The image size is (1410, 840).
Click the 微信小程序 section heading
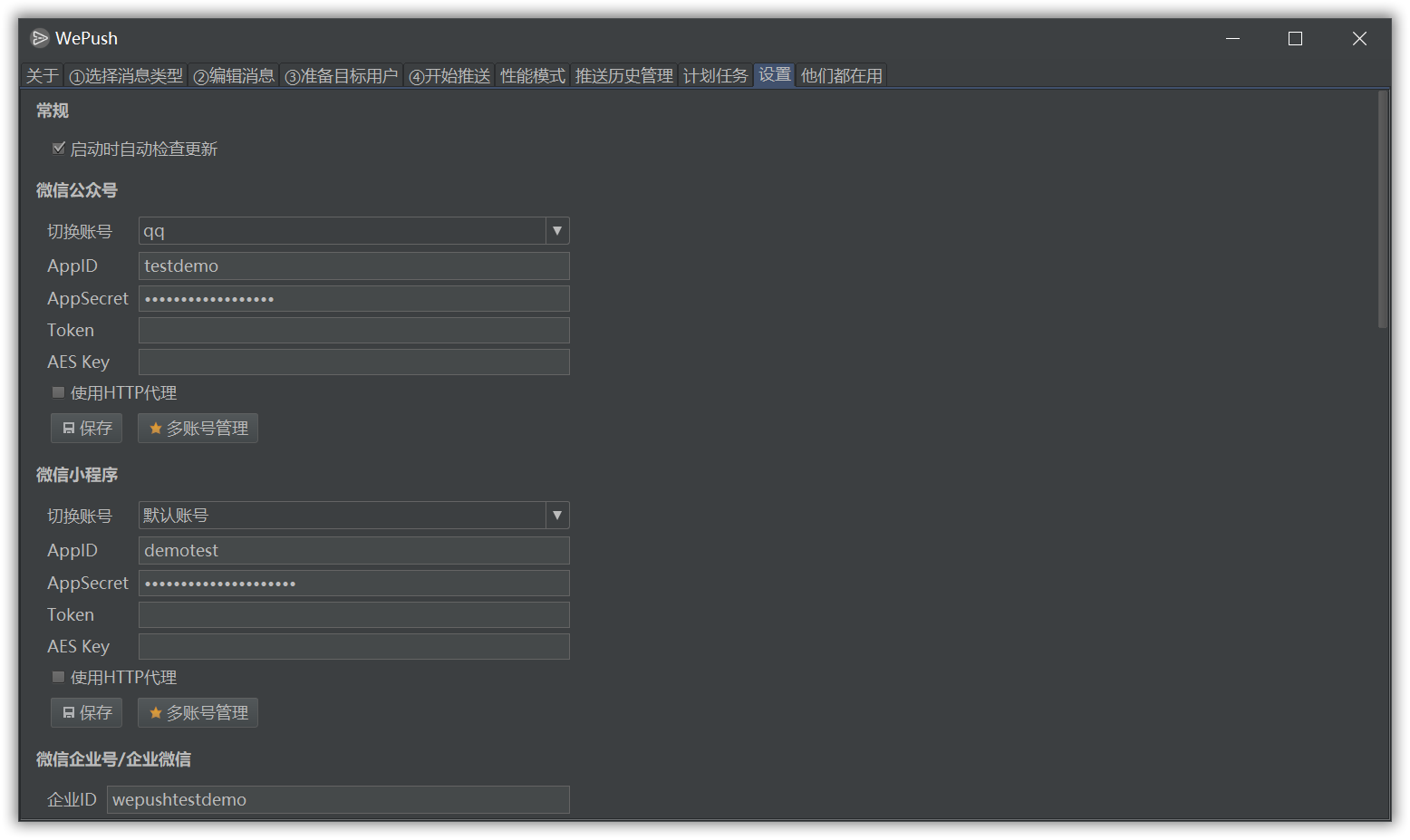pyautogui.click(x=77, y=475)
